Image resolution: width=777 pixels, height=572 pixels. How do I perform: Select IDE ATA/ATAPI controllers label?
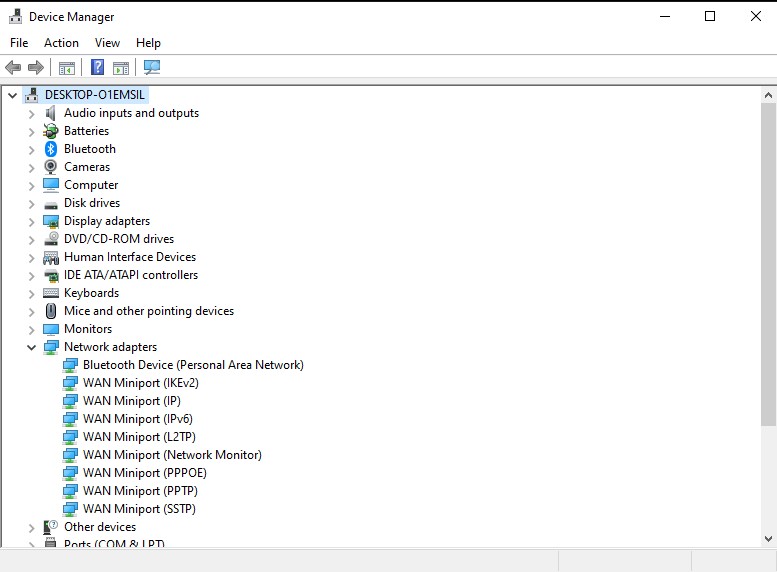pos(131,275)
